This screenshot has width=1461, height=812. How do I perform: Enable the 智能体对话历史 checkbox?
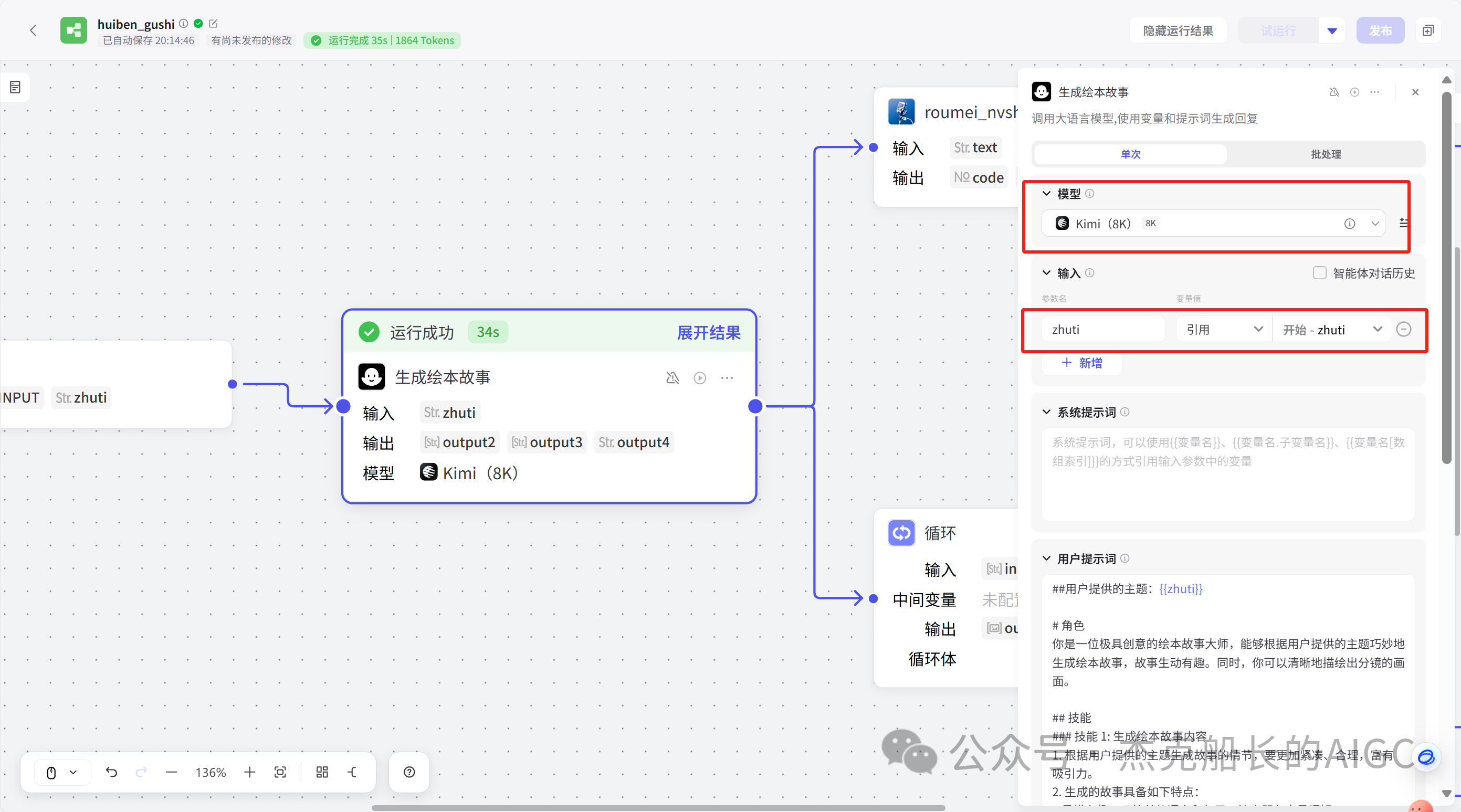1319,273
